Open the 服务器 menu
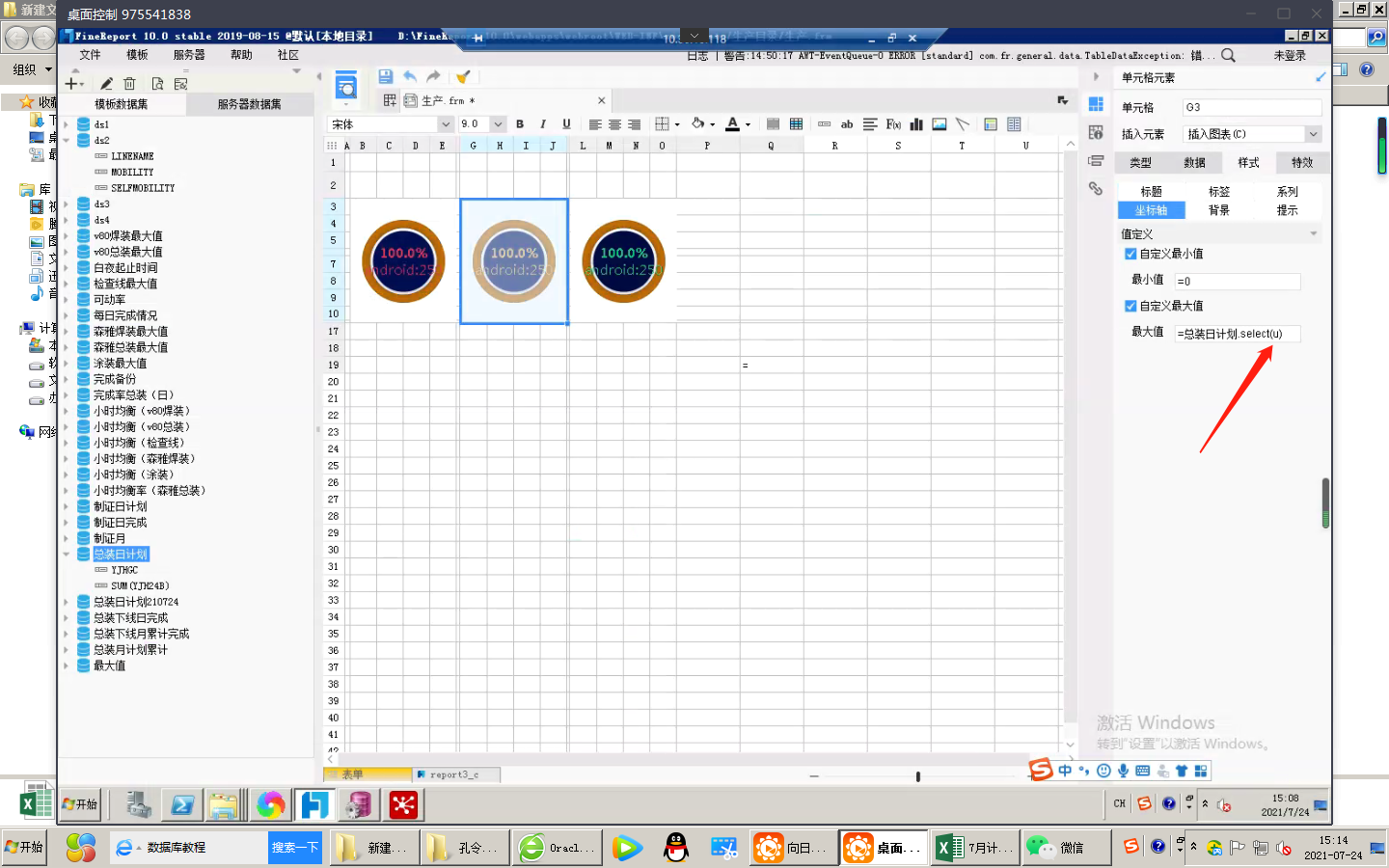Viewport: 1389px width, 868px height. 189,55
